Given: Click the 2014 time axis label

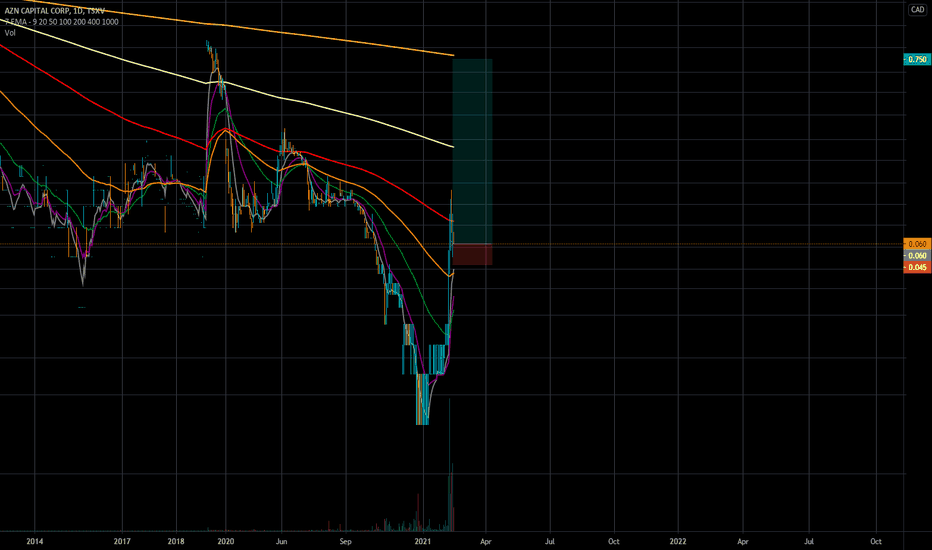Looking at the screenshot, I should 34,541.
